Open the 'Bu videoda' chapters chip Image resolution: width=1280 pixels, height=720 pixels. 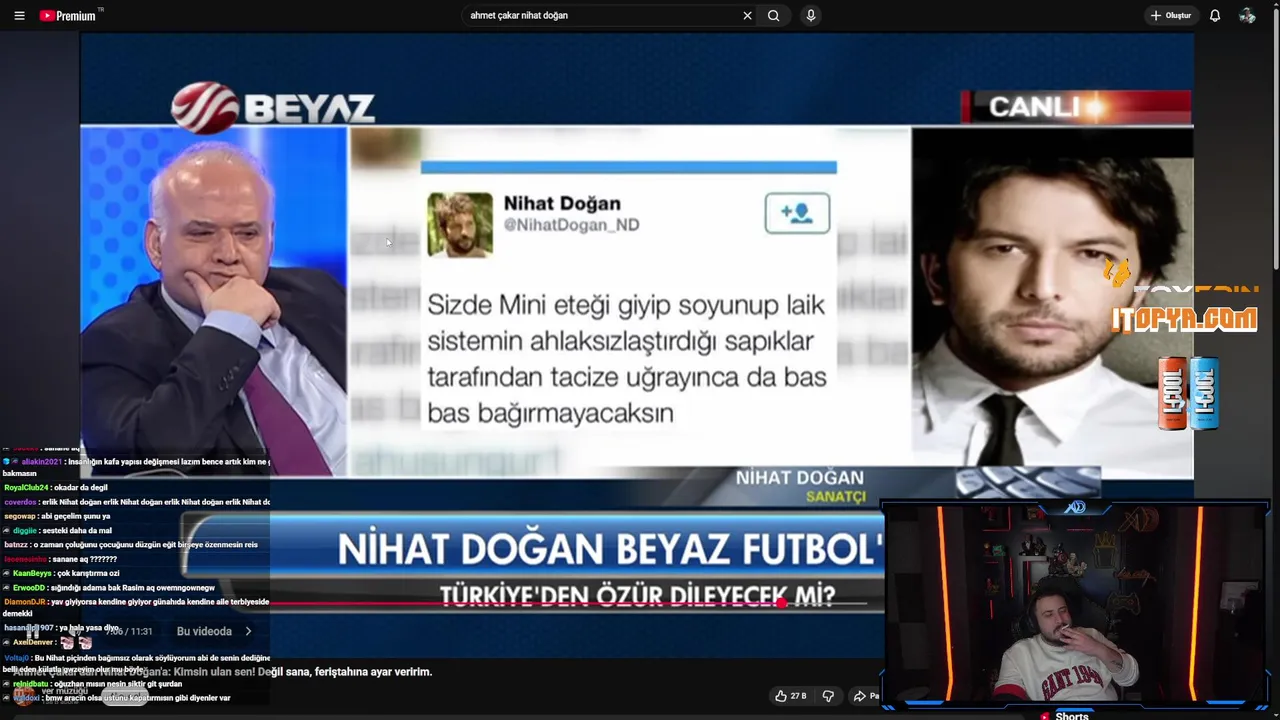pyautogui.click(x=204, y=632)
